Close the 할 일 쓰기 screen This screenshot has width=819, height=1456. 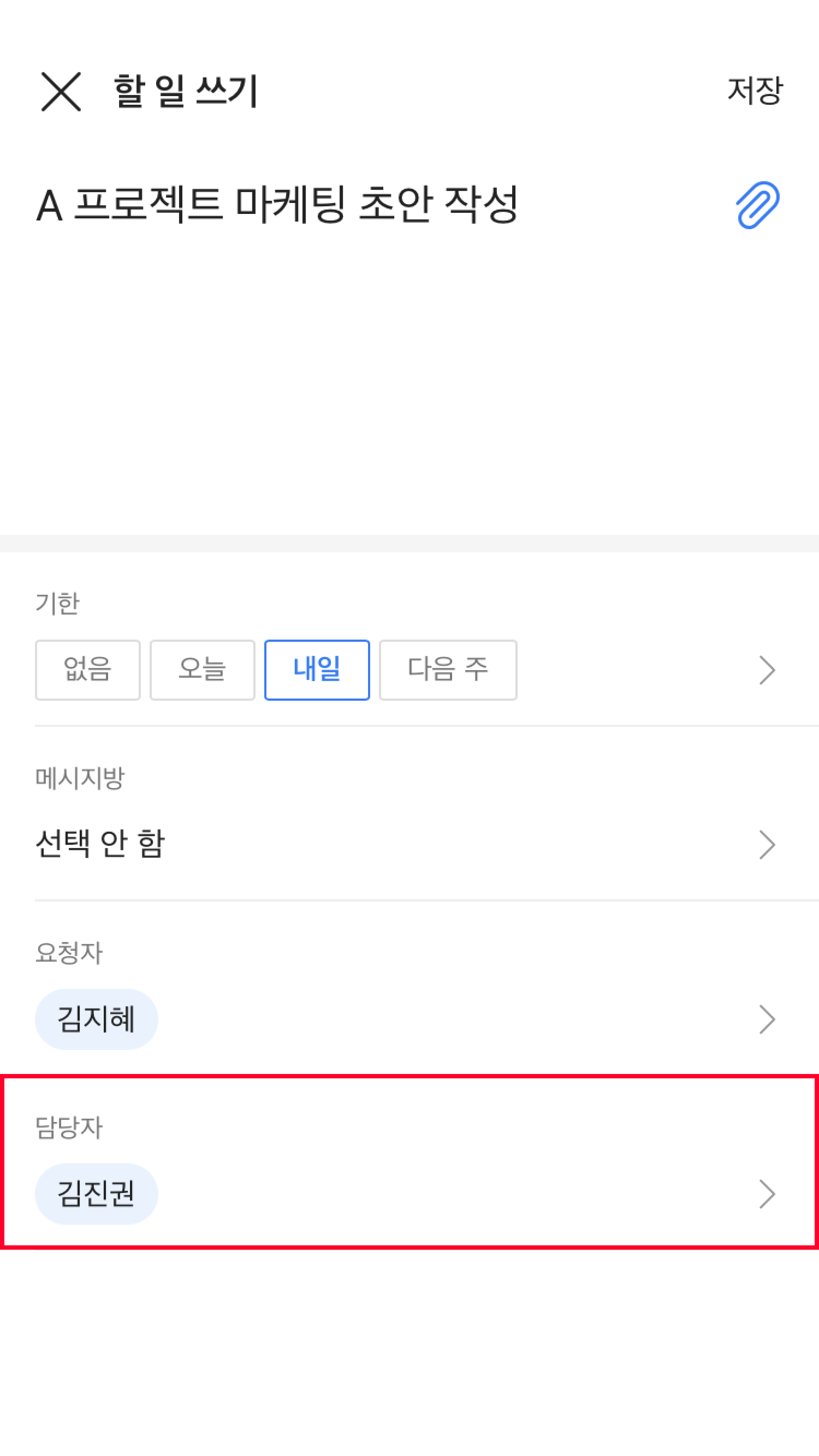61,92
